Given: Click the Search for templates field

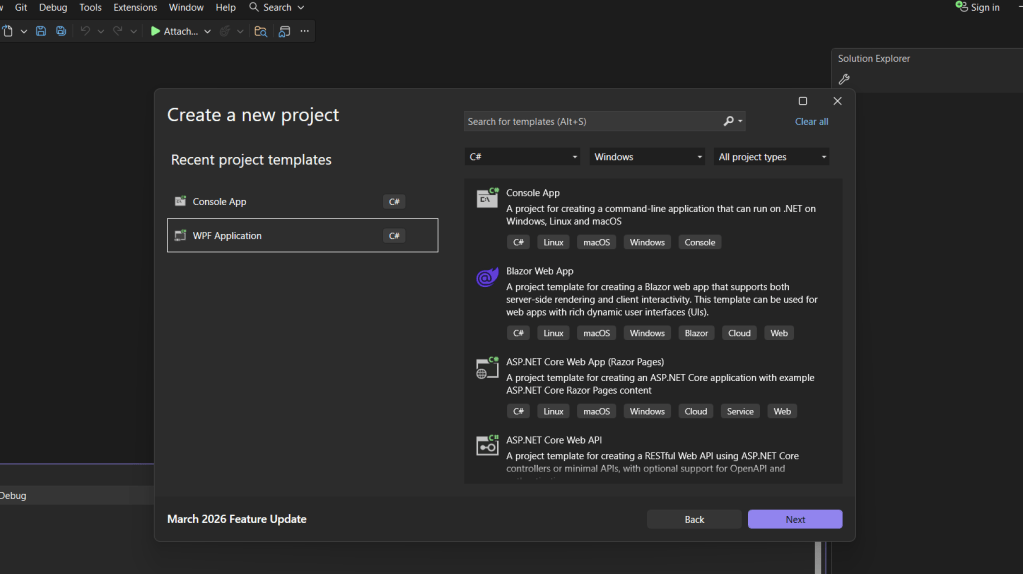Looking at the screenshot, I should (590, 122).
